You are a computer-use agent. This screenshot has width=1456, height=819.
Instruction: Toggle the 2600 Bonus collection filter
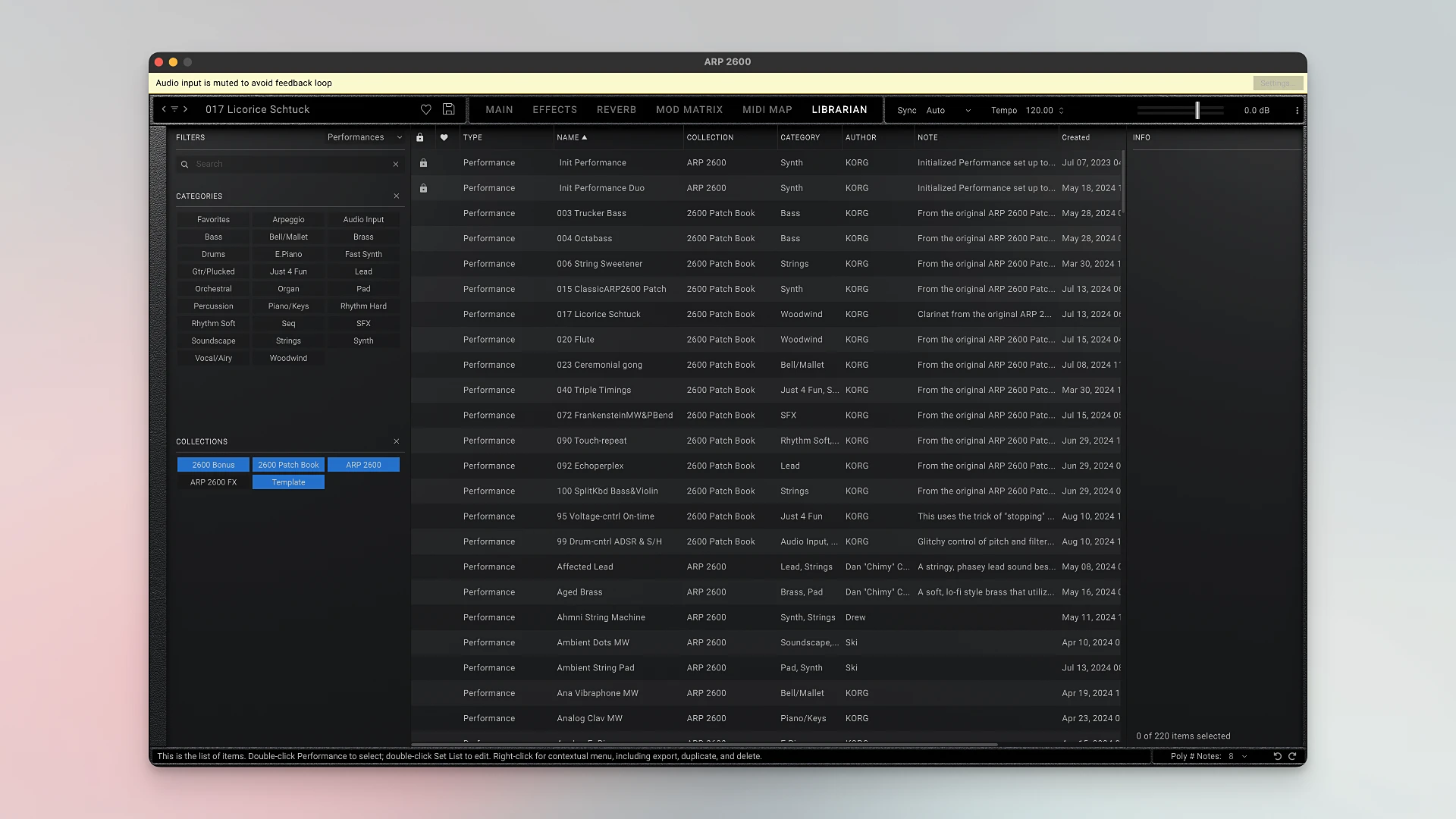pos(213,465)
